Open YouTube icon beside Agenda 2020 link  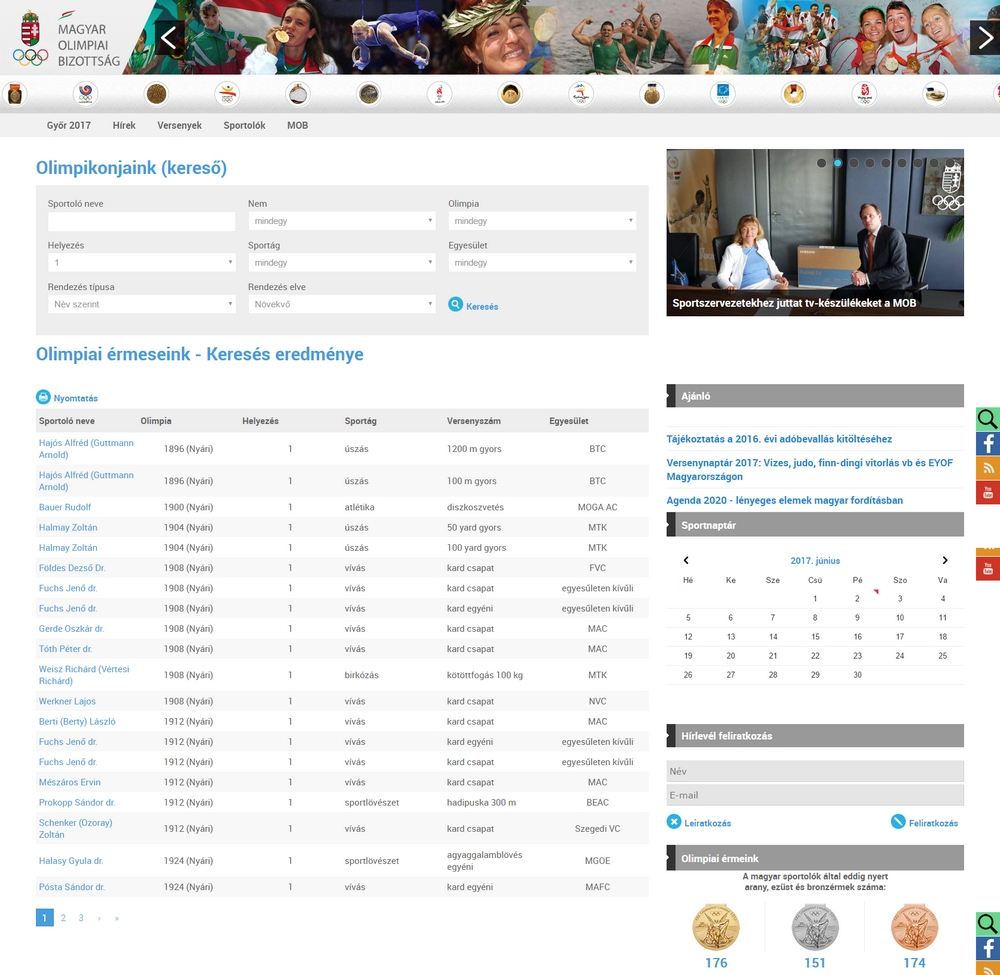pos(987,492)
